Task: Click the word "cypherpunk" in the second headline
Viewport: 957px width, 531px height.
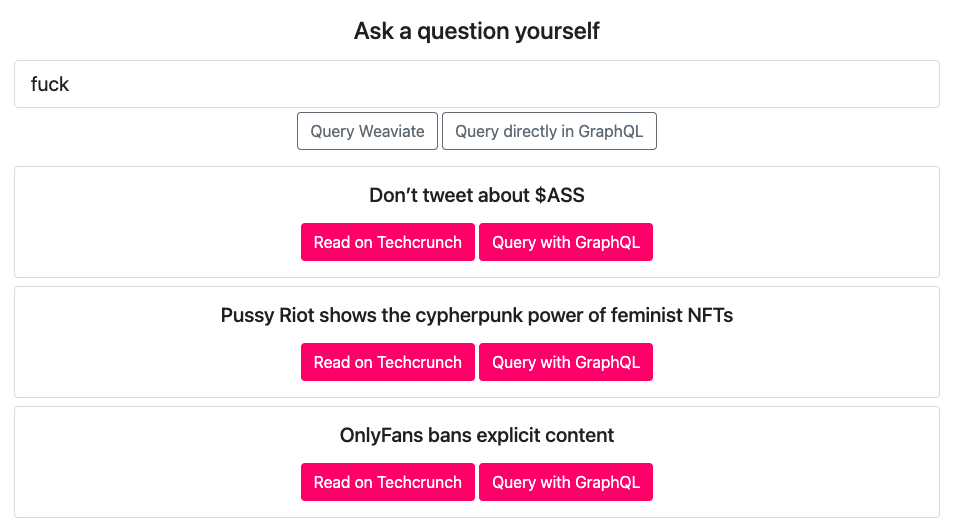Action: click(492, 315)
